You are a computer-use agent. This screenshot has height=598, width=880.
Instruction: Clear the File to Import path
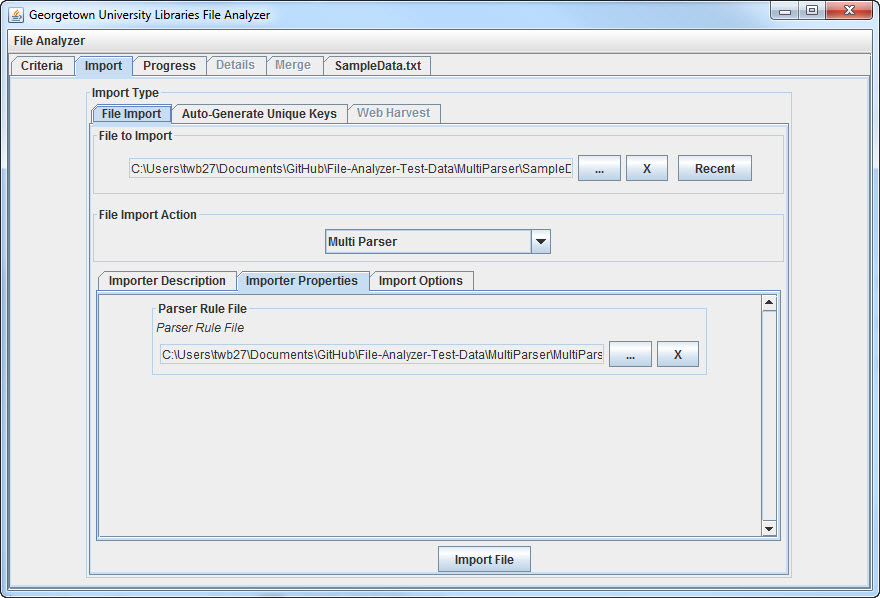tap(647, 169)
